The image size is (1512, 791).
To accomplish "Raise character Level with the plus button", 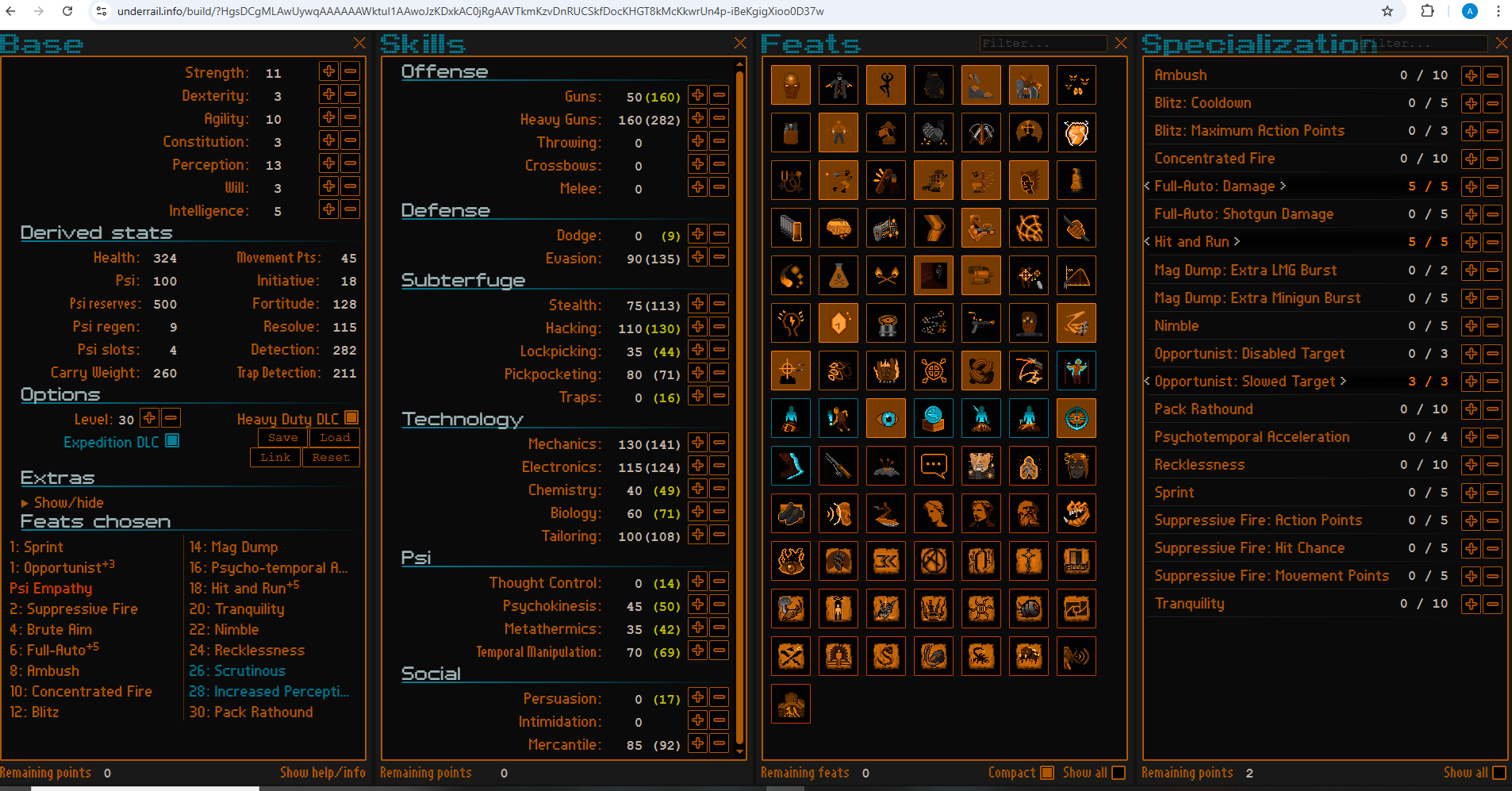I will [x=149, y=417].
